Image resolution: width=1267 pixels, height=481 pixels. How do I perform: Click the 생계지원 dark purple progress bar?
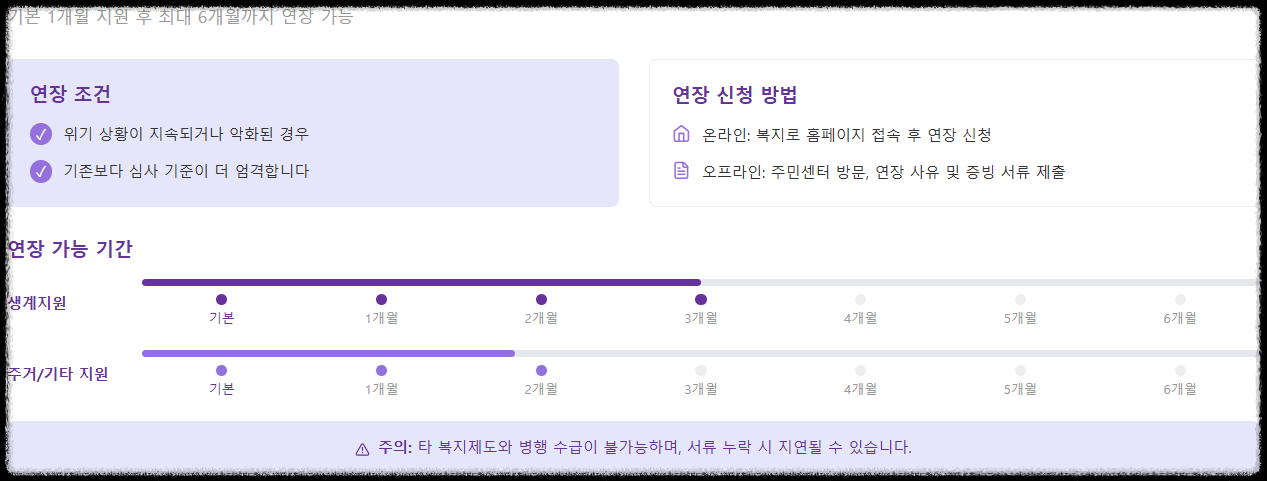coord(421,282)
